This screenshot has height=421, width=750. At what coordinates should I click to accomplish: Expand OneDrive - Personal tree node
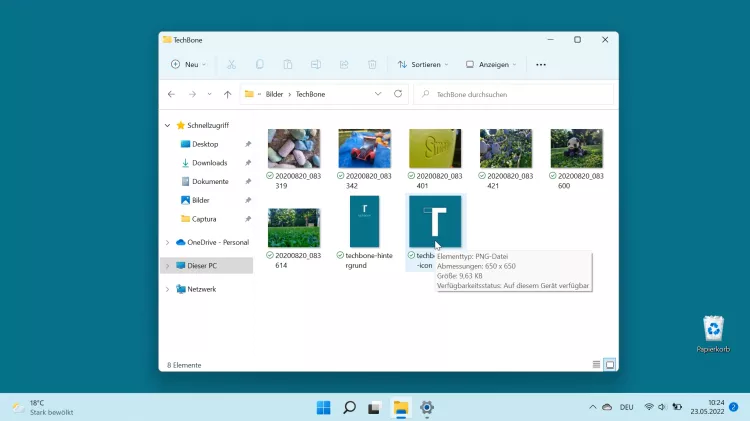pyautogui.click(x=167, y=243)
